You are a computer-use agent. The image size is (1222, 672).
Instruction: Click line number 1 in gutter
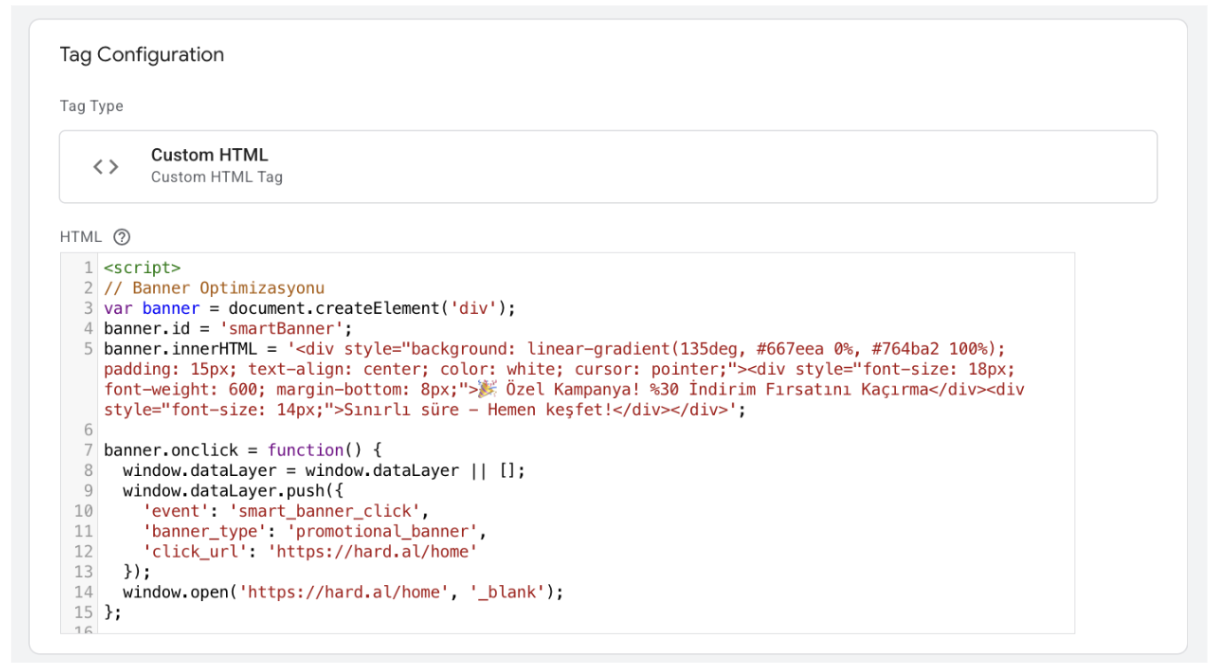click(89, 267)
